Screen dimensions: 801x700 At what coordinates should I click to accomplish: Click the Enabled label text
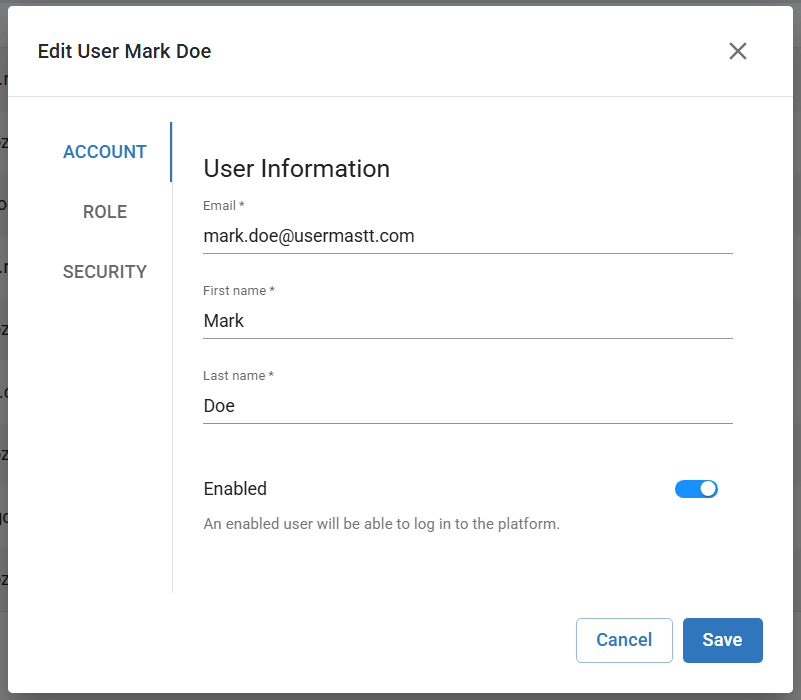tap(235, 489)
